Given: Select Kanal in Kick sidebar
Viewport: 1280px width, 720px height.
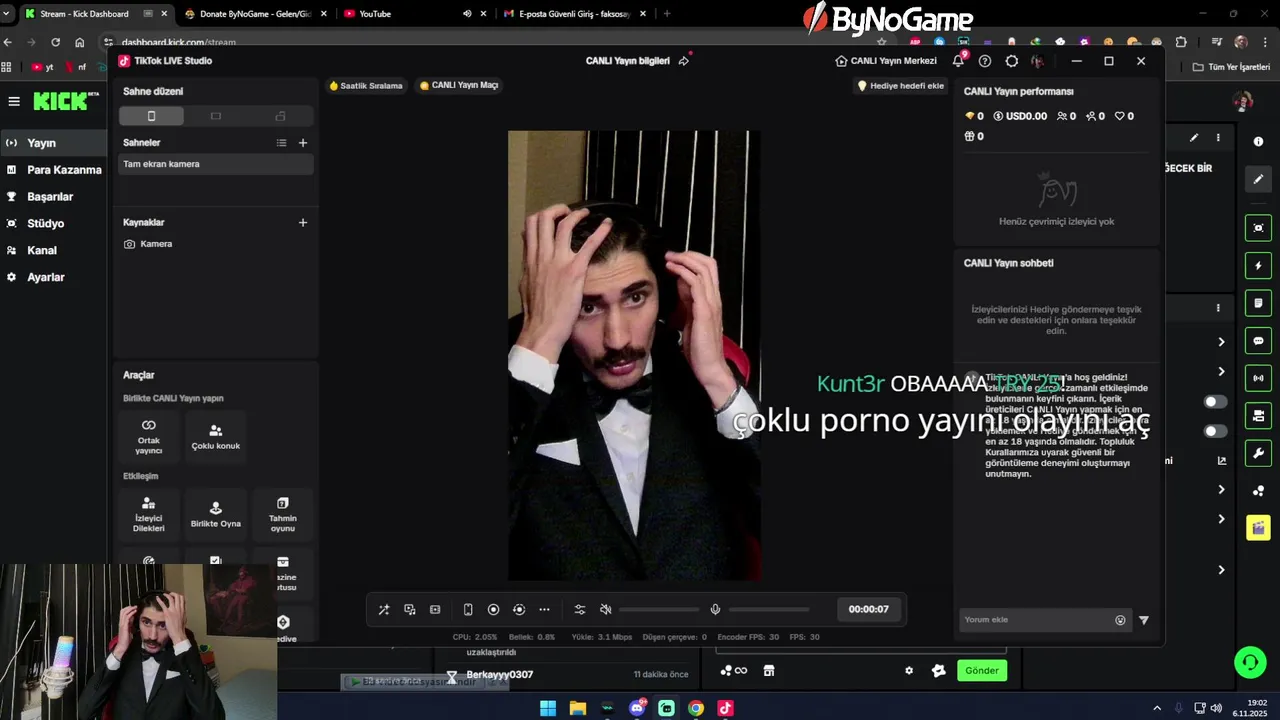Looking at the screenshot, I should 53,250.
